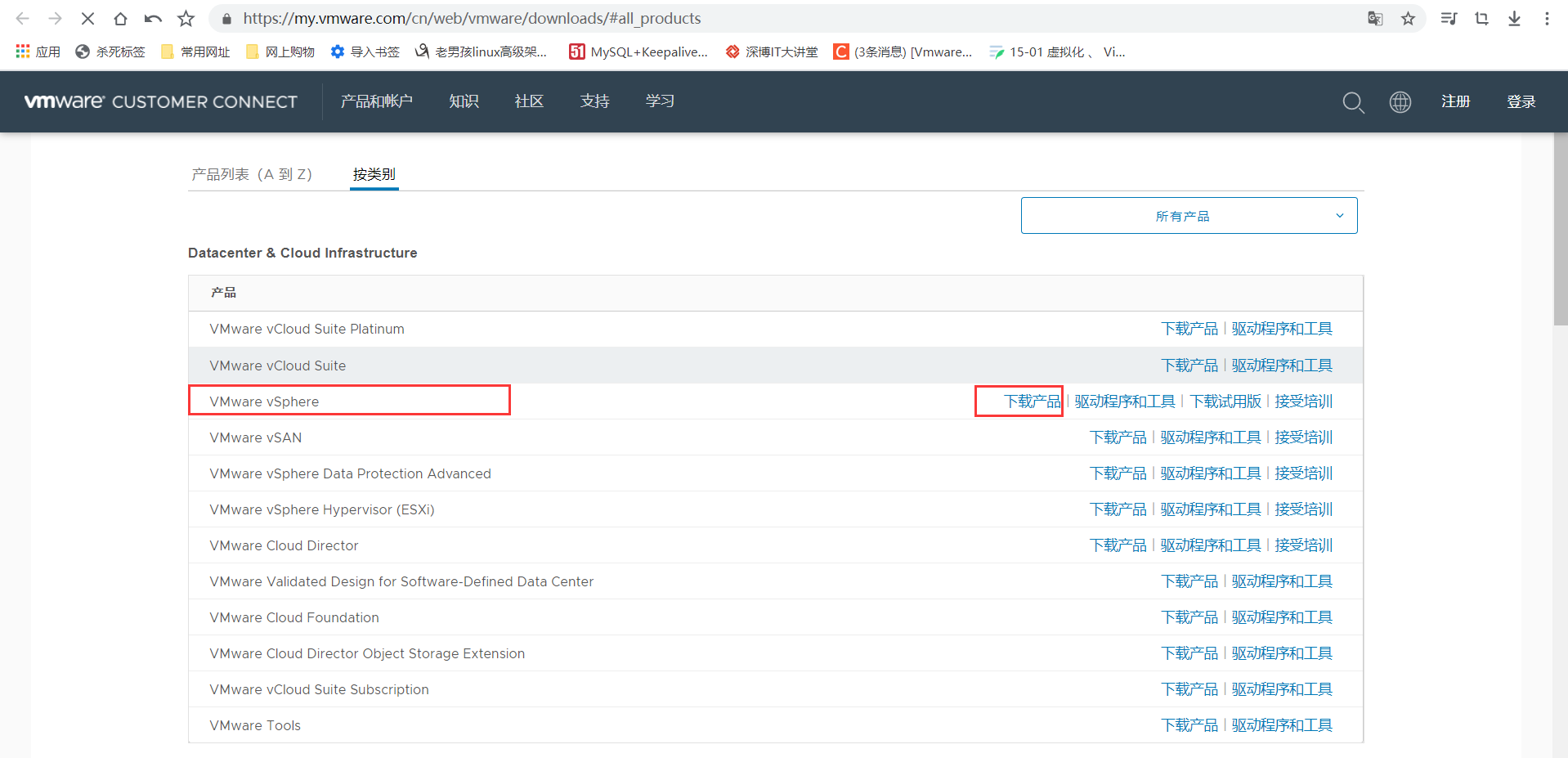Click the VMware Customer Connect logo

(x=161, y=101)
